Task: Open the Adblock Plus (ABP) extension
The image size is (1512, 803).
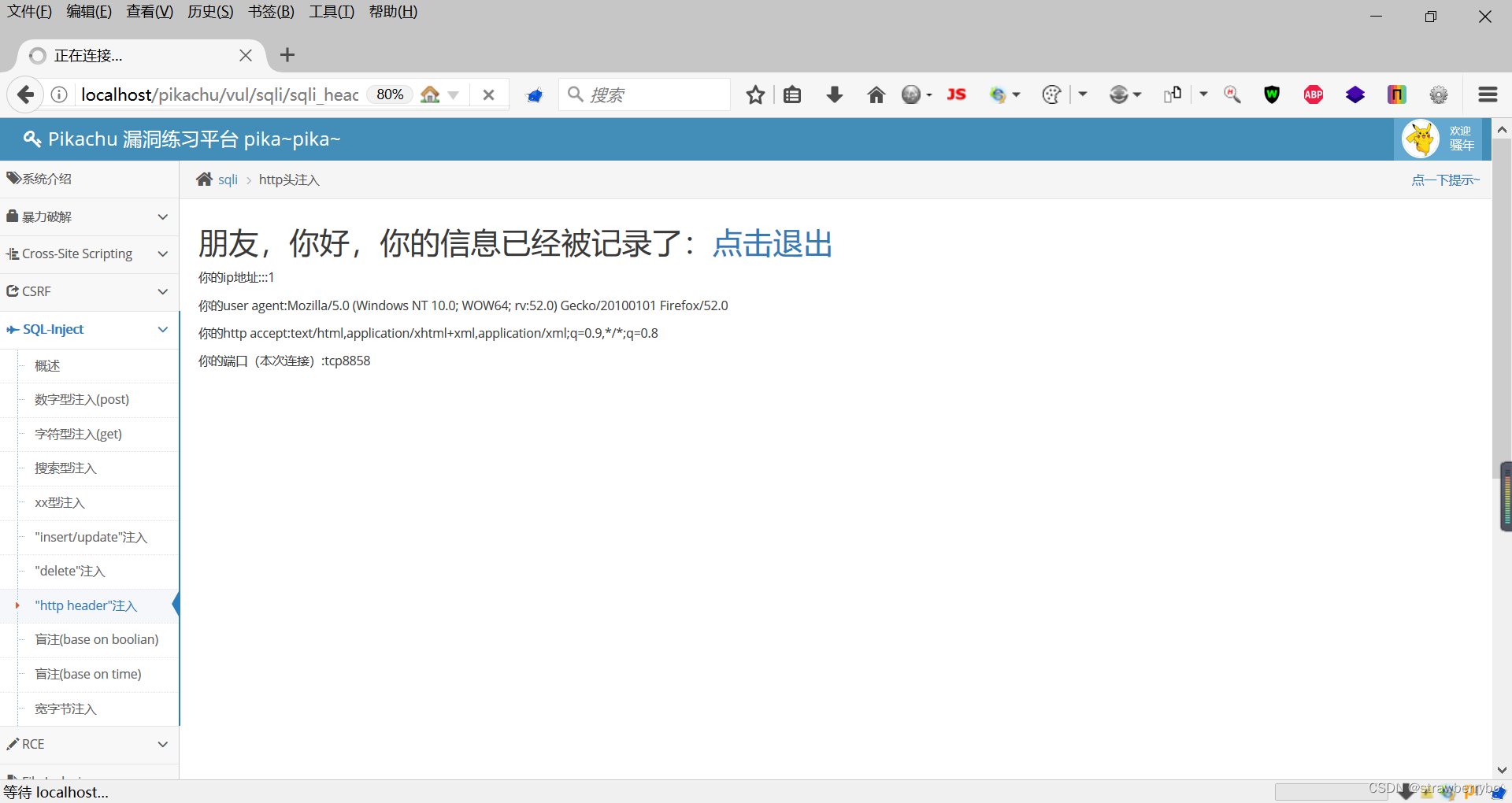Action: point(1313,94)
